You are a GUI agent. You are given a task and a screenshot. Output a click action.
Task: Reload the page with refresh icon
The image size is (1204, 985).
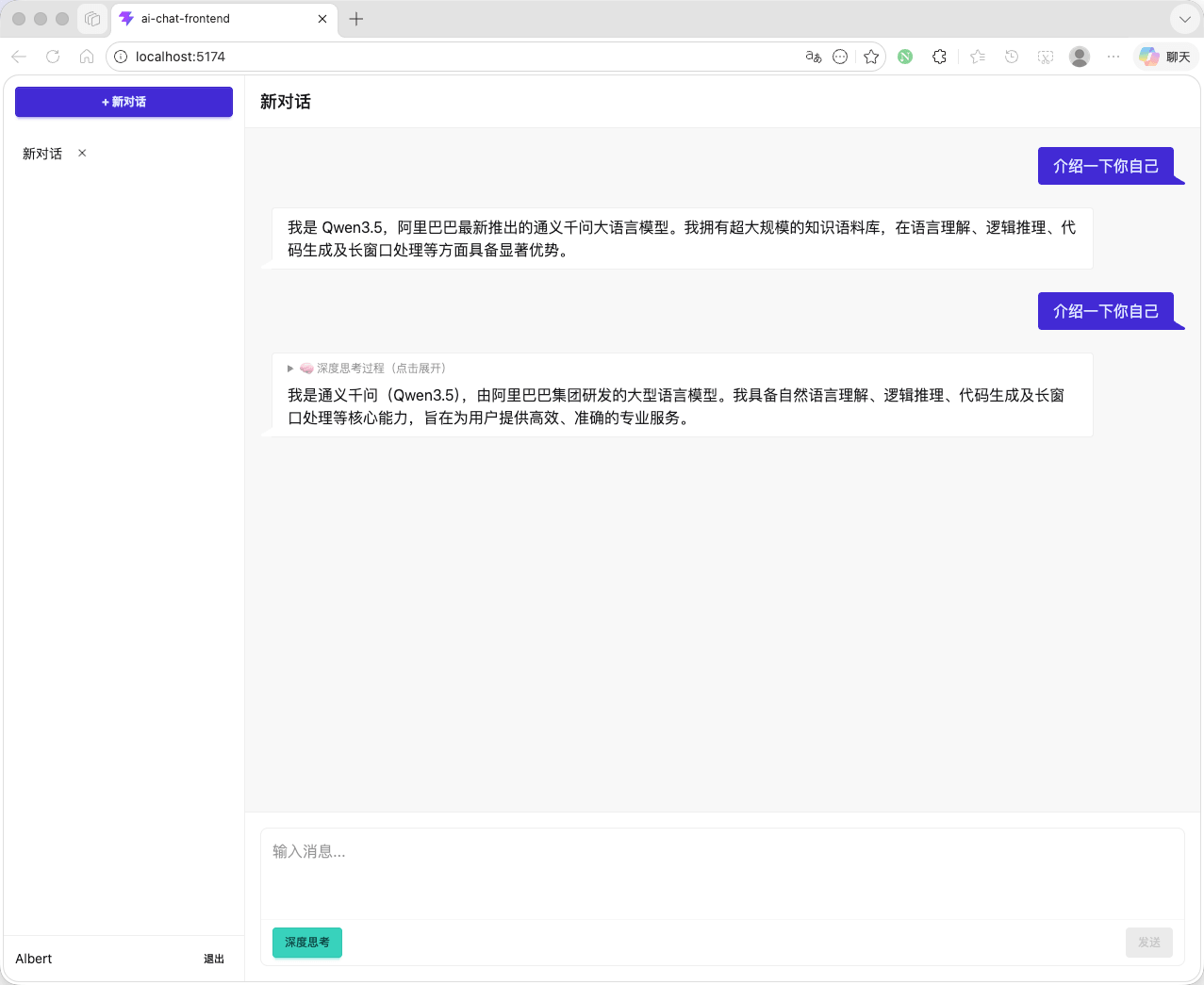pyautogui.click(x=53, y=57)
